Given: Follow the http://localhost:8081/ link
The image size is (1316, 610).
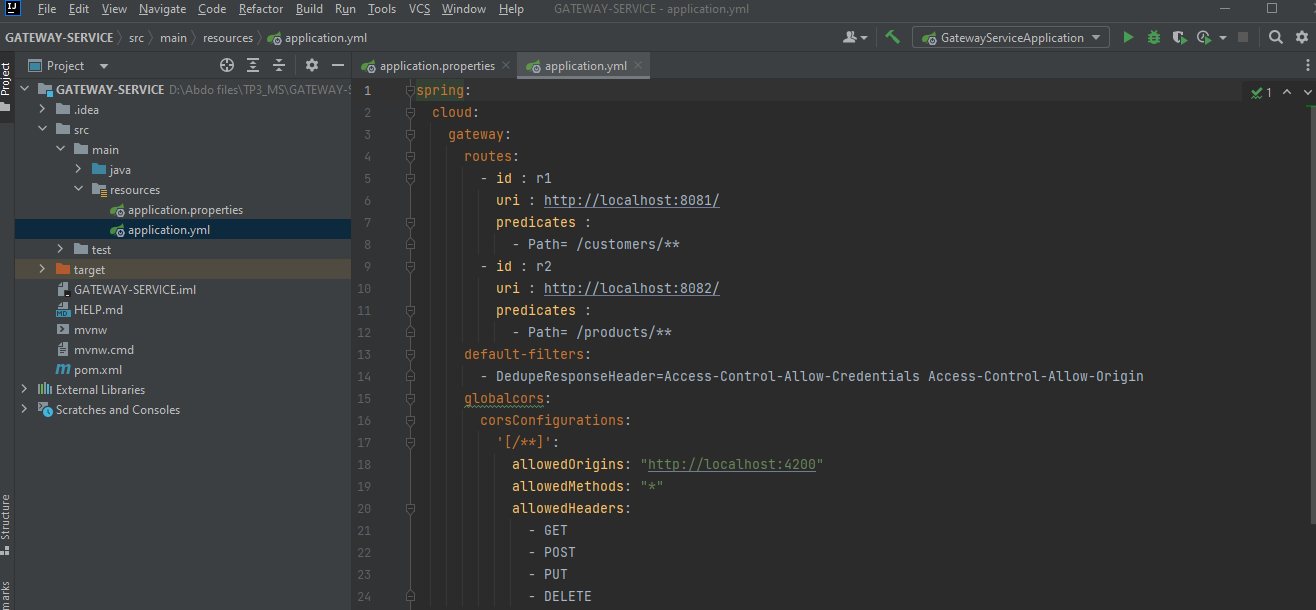Looking at the screenshot, I should tap(630, 199).
